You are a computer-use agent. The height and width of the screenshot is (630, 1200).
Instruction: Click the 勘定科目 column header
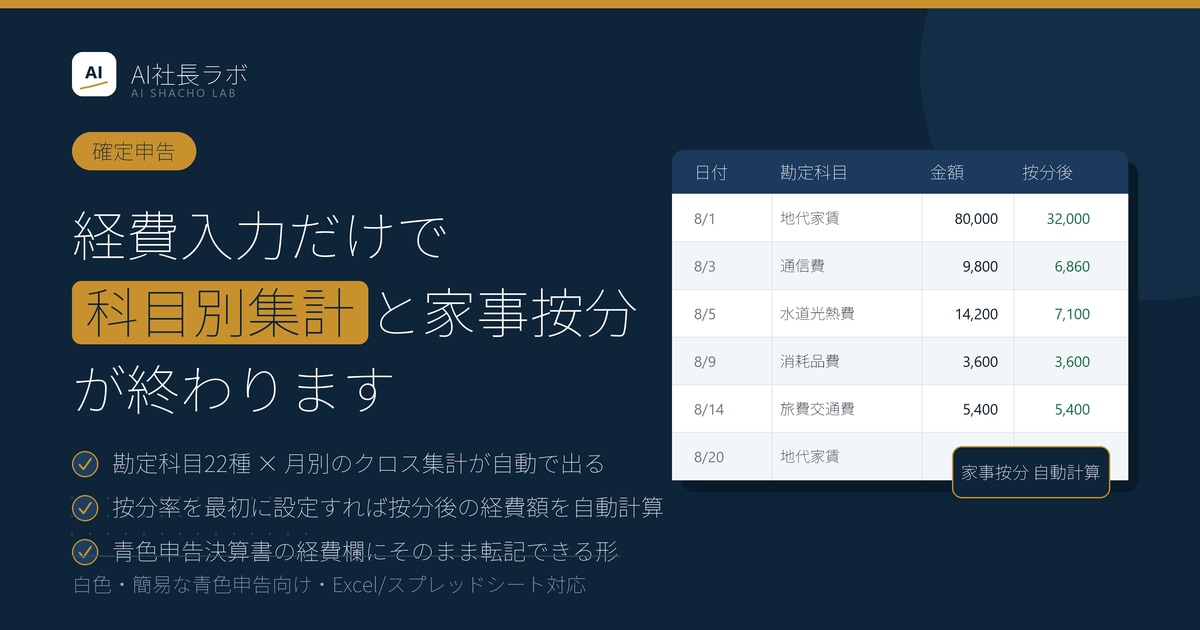814,173
